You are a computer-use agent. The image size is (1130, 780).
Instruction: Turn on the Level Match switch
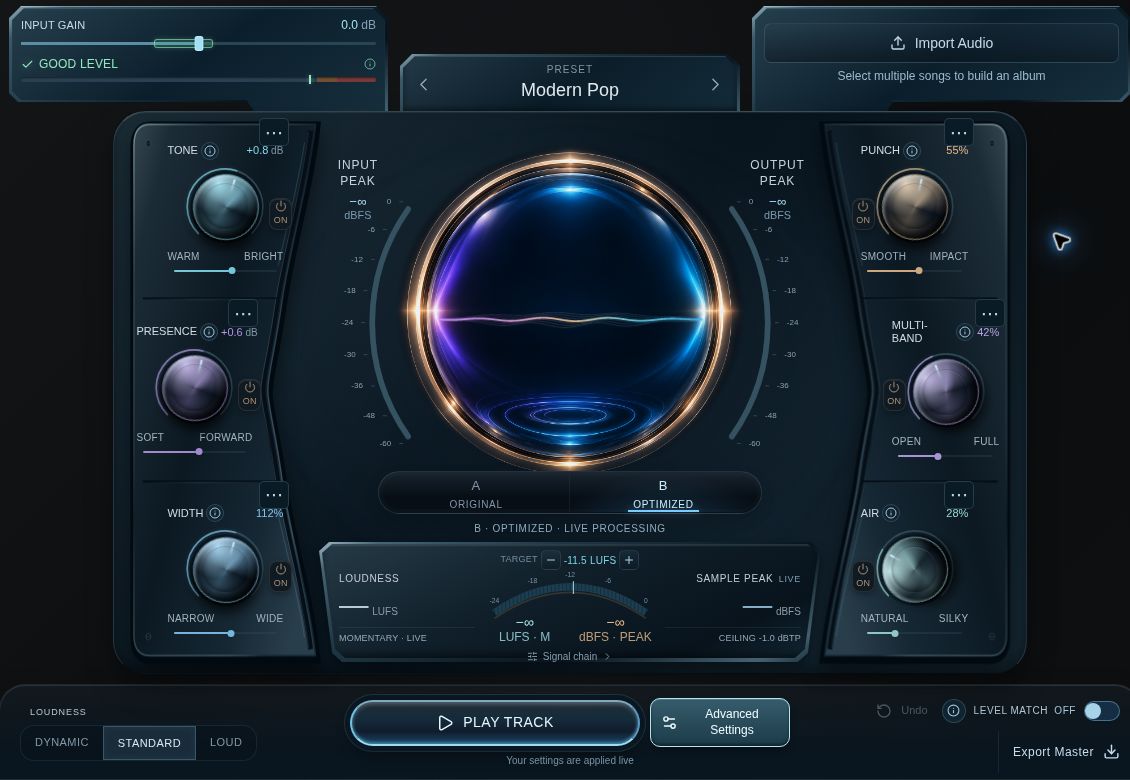click(x=1101, y=711)
